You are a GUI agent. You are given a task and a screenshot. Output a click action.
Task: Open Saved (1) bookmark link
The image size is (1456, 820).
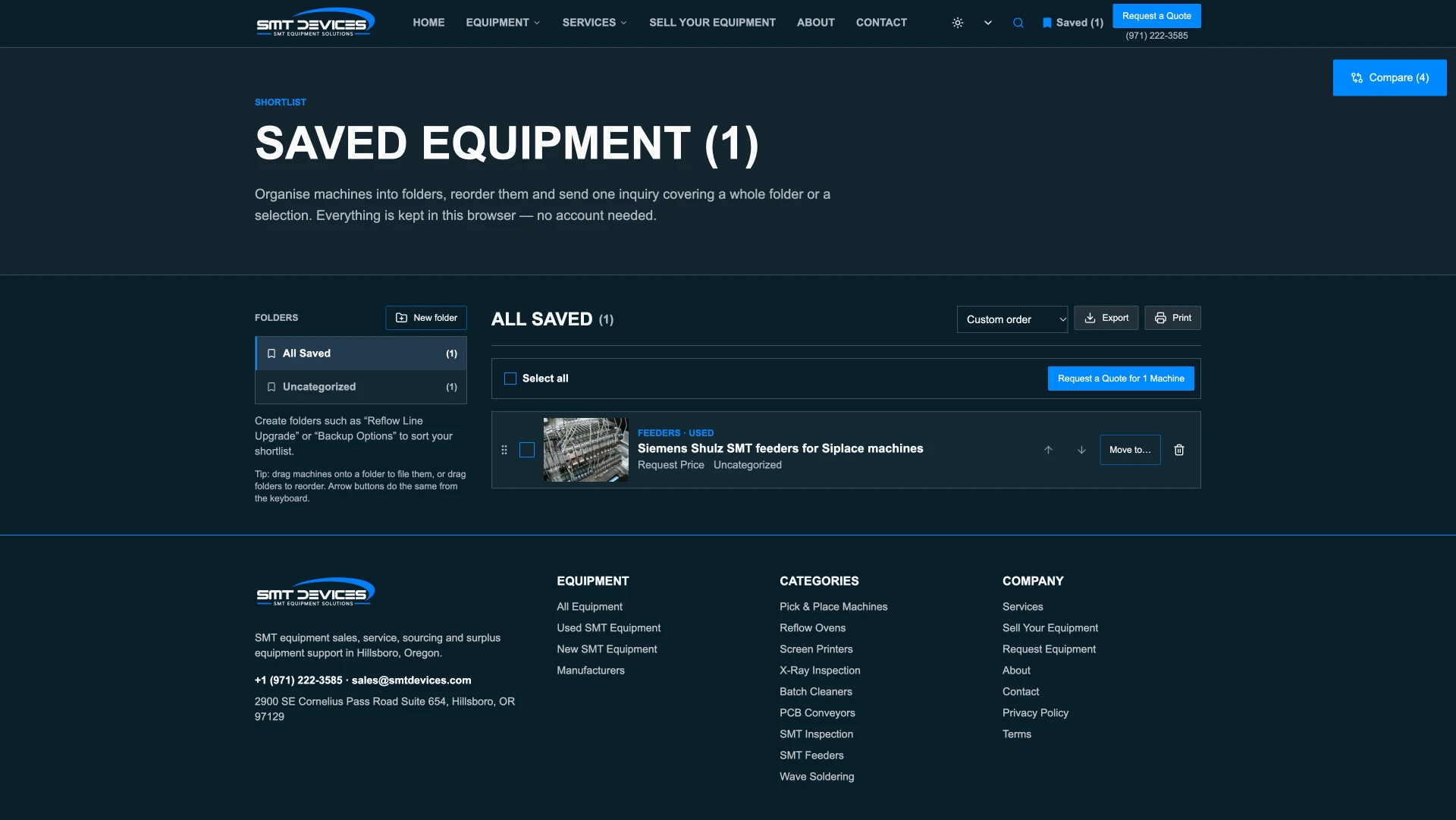coord(1073,23)
